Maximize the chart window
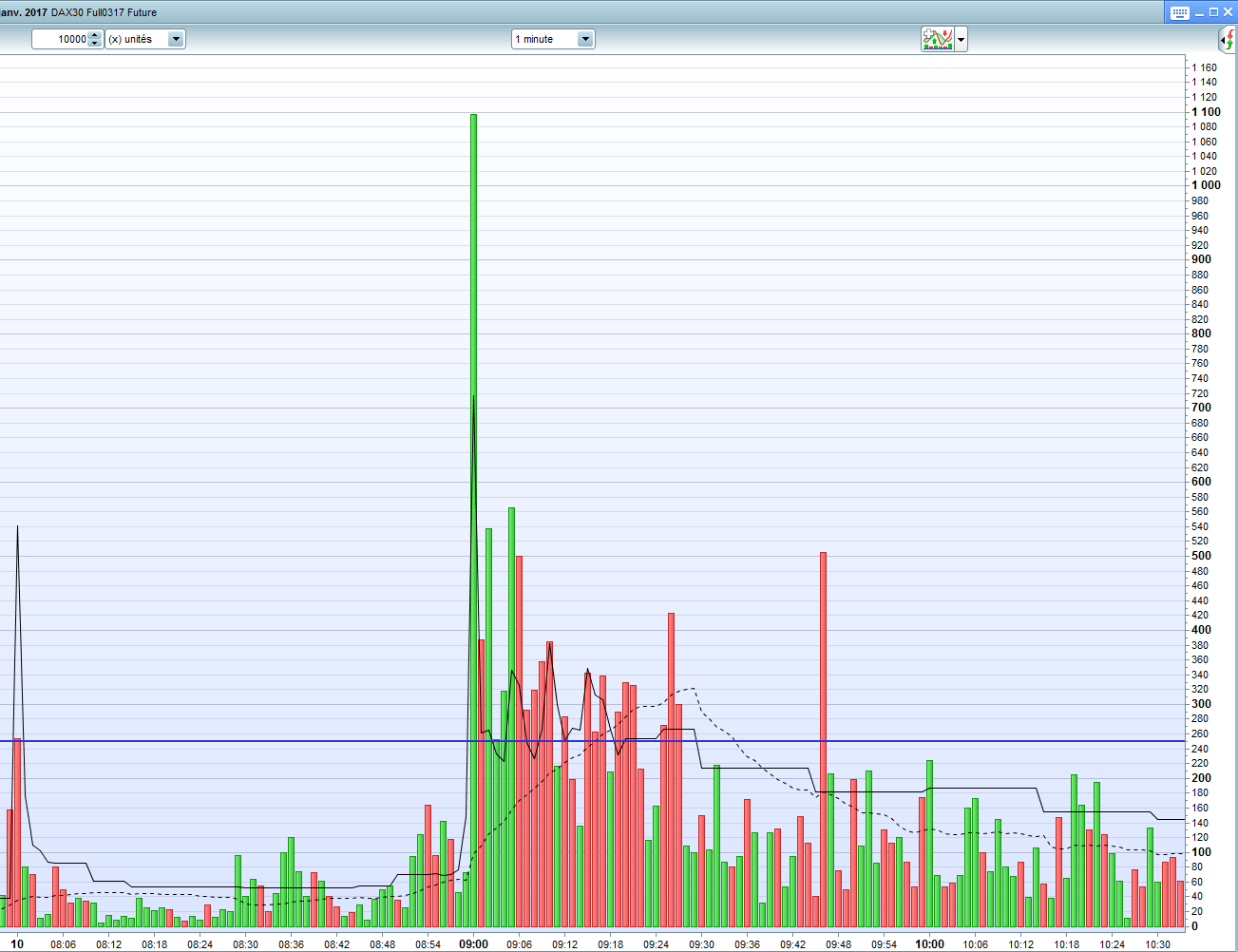This screenshot has height=952, width=1238. pyautogui.click(x=1213, y=12)
